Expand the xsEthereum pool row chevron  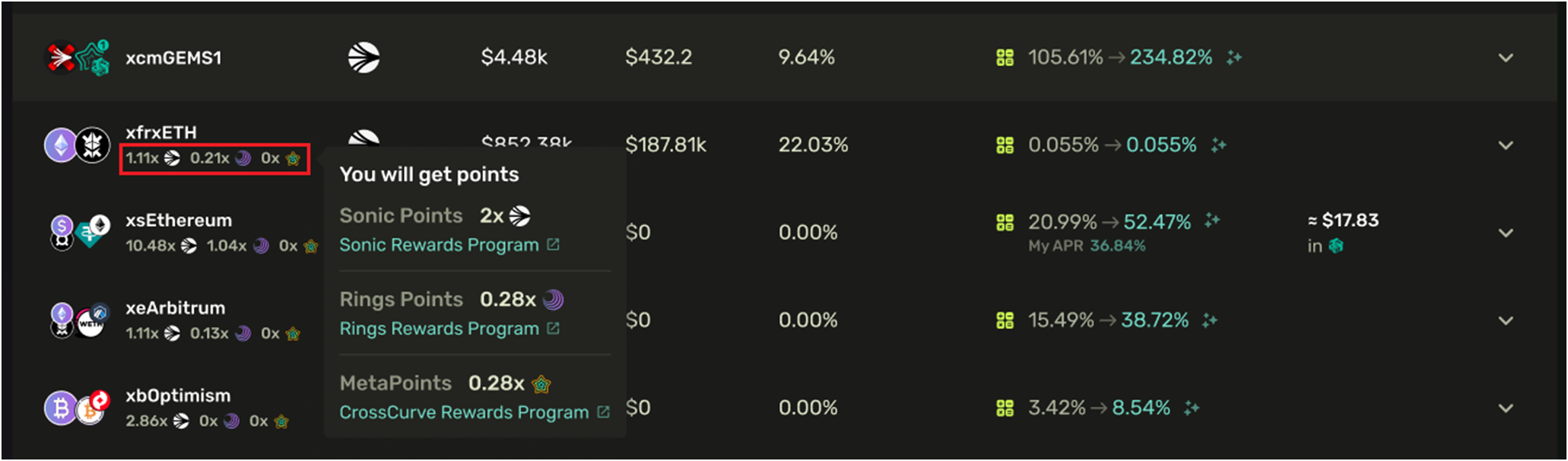(1506, 233)
